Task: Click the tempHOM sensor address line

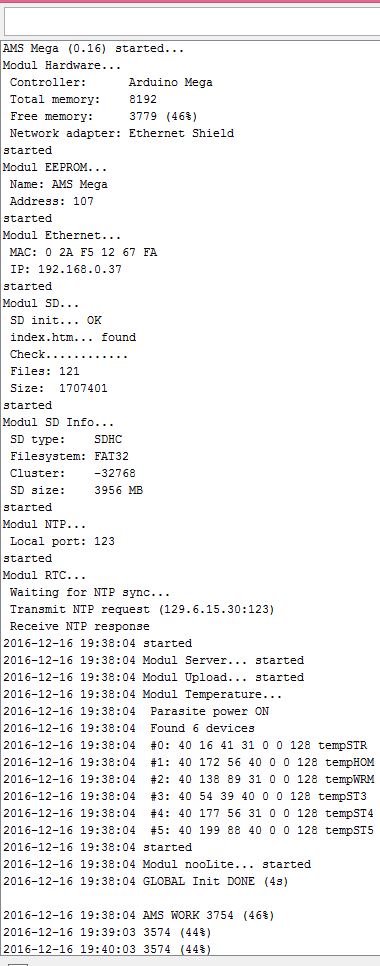Action: click(188, 762)
